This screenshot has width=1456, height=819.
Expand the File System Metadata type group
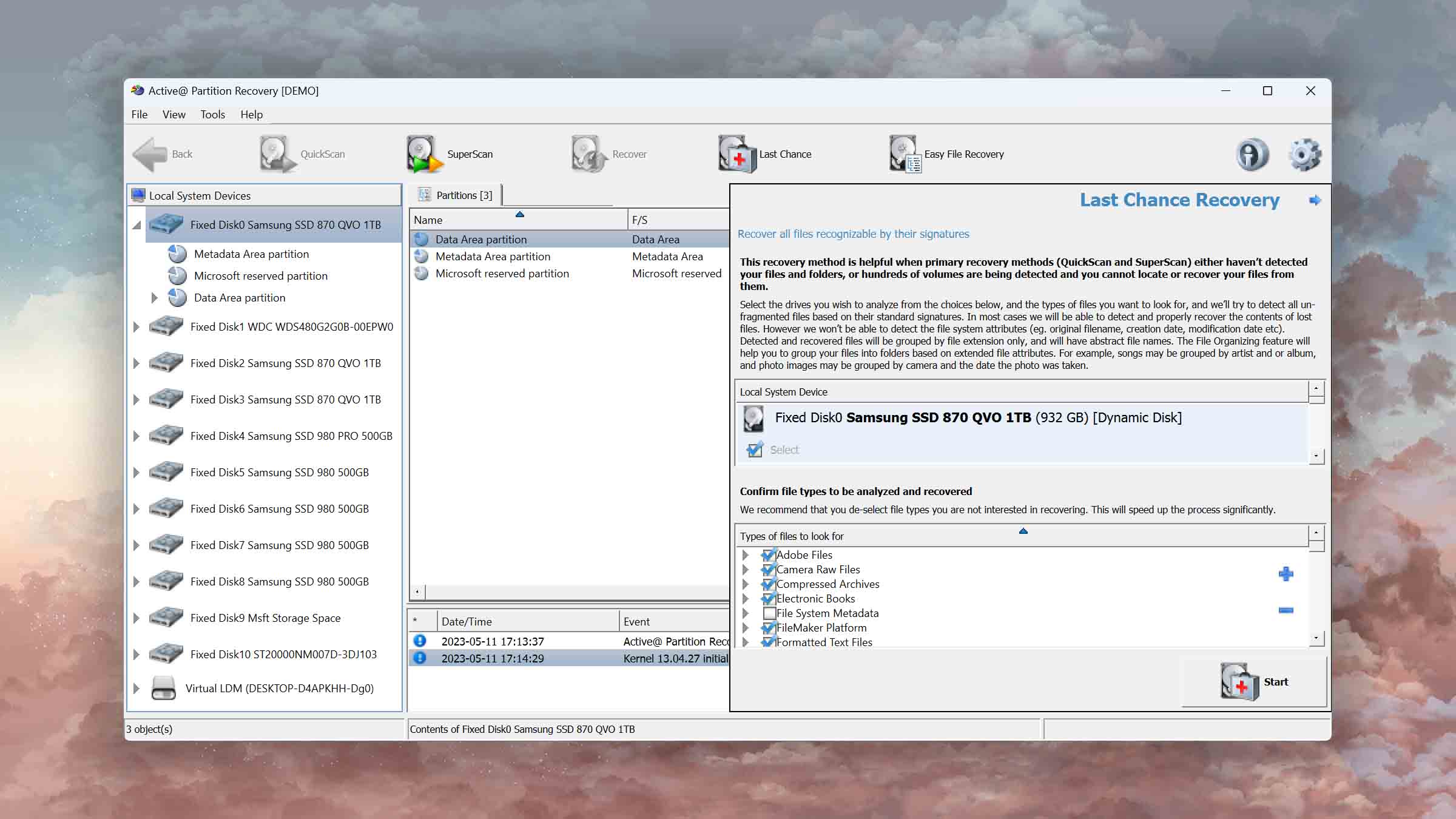click(746, 613)
